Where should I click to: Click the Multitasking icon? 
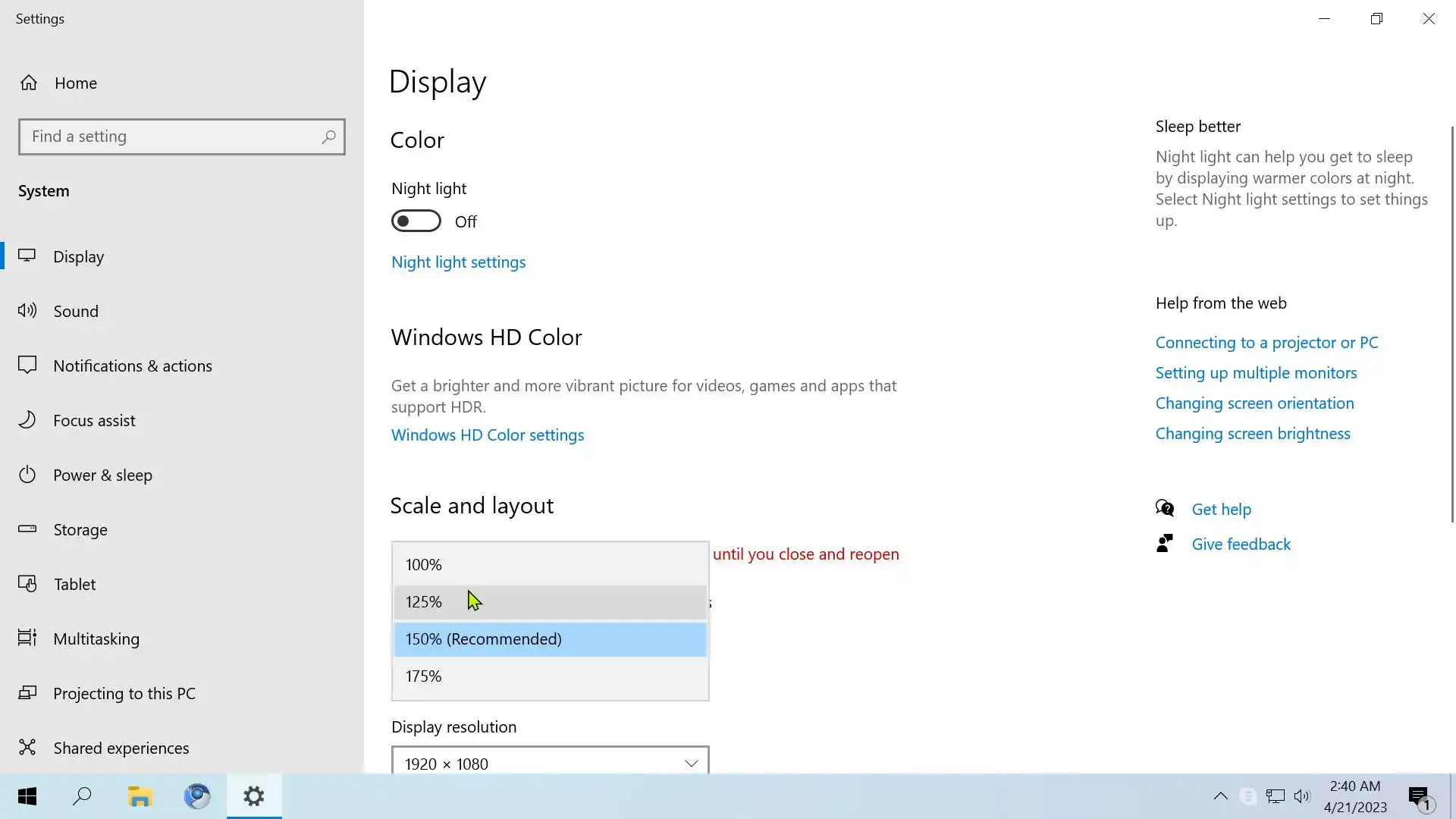[27, 638]
